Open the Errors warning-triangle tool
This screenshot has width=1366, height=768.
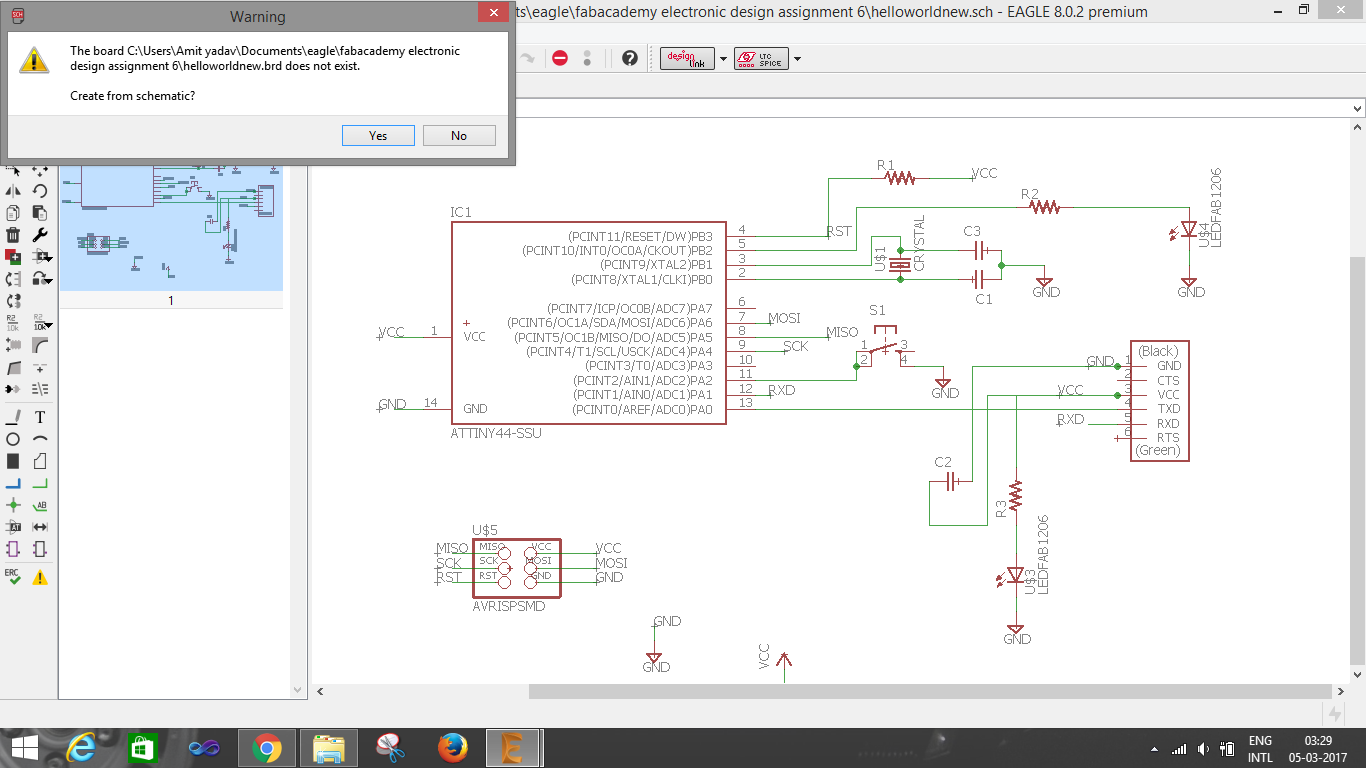pyautogui.click(x=40, y=577)
